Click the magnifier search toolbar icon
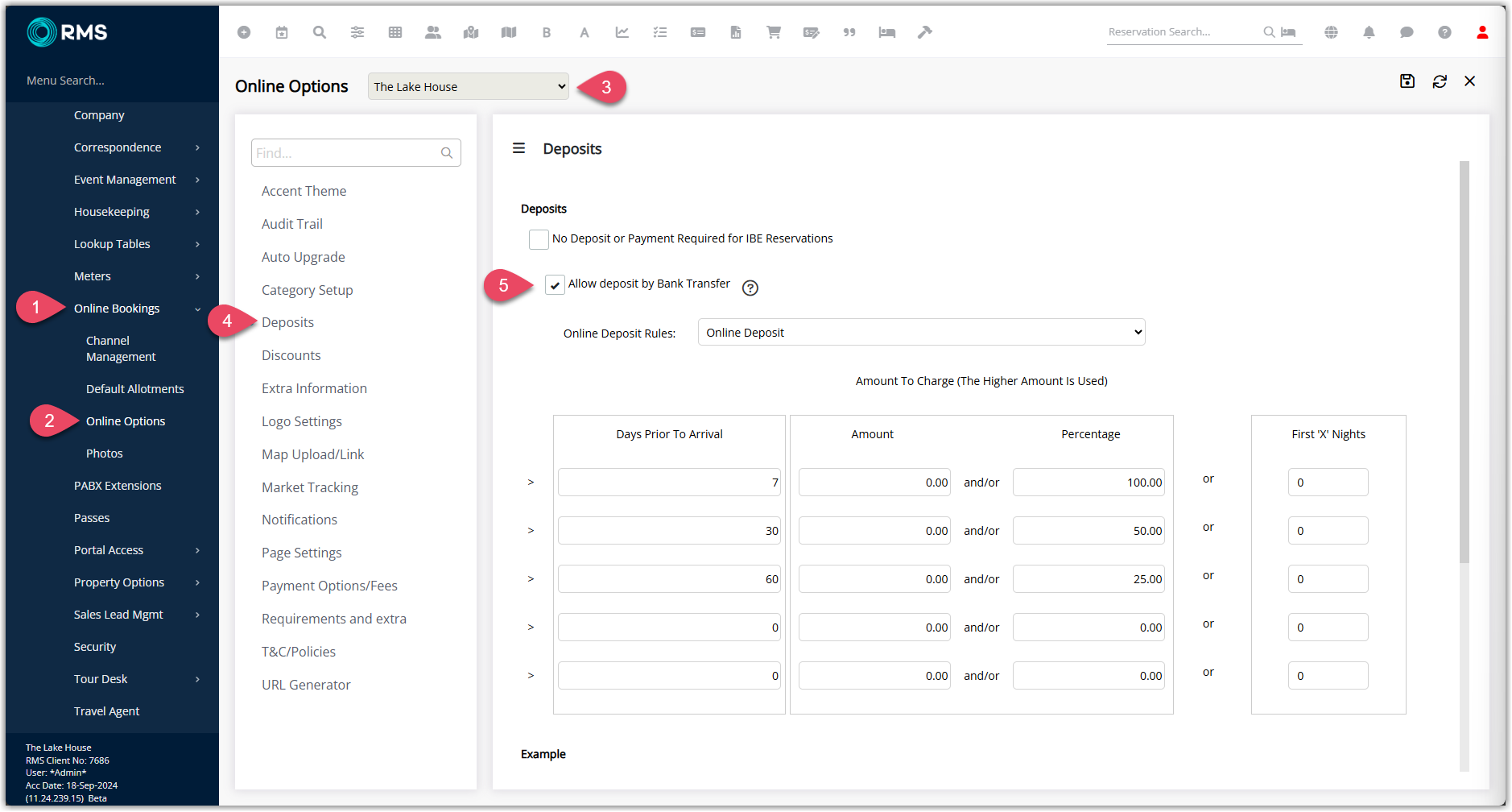The width and height of the screenshot is (1512, 812). (x=320, y=32)
